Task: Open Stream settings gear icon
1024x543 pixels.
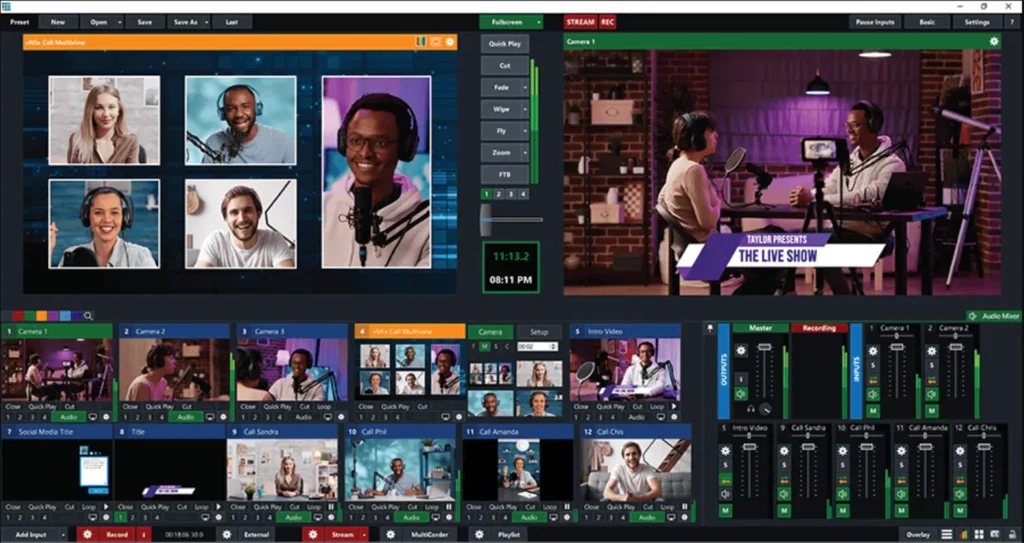Action: coord(313,535)
